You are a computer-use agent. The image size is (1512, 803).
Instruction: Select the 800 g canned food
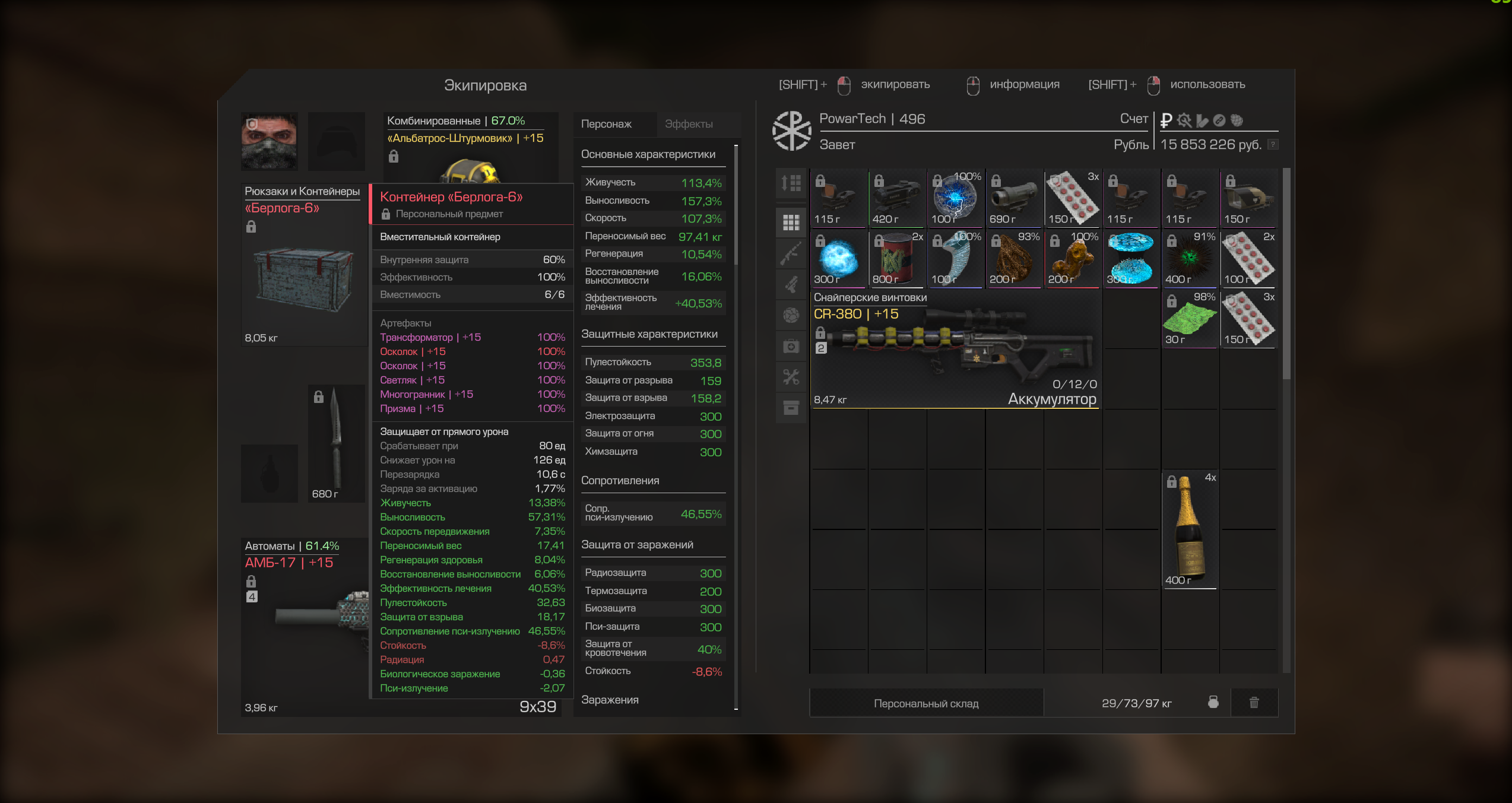[x=896, y=258]
